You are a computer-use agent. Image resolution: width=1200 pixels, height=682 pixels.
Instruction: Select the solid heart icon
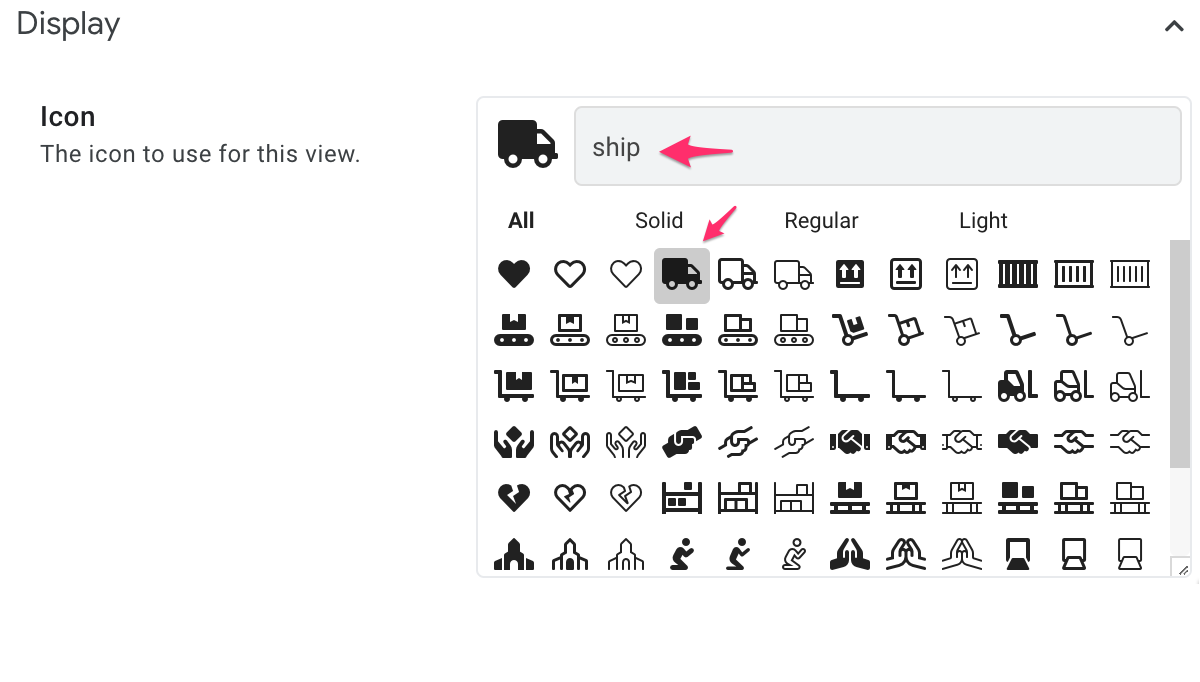click(x=514, y=273)
